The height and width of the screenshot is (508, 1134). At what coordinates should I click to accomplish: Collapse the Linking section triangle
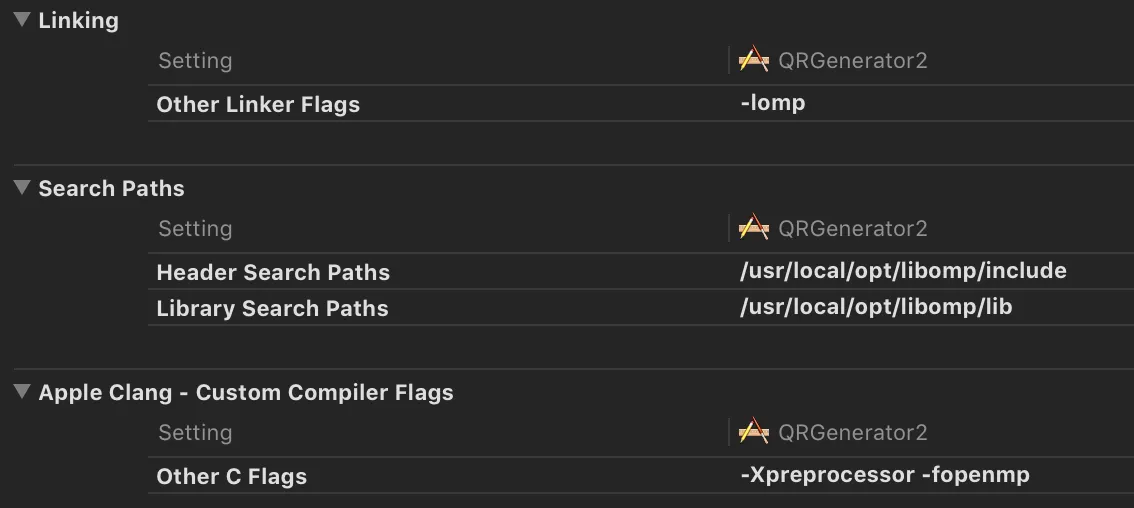22,20
